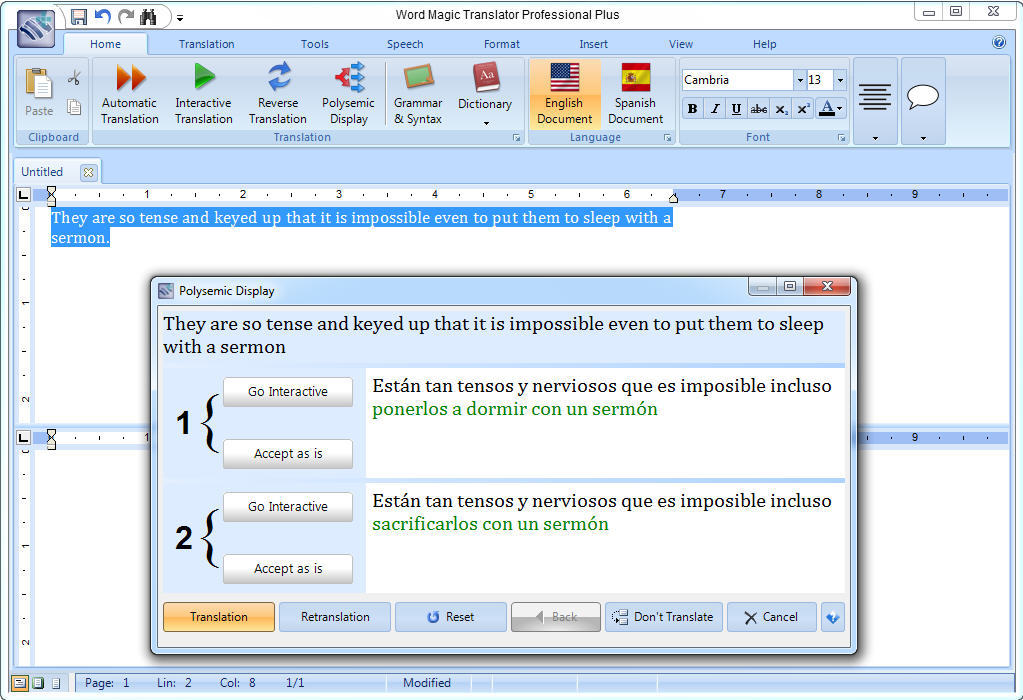
Task: Click the Undo arrow icon
Action: pos(102,17)
